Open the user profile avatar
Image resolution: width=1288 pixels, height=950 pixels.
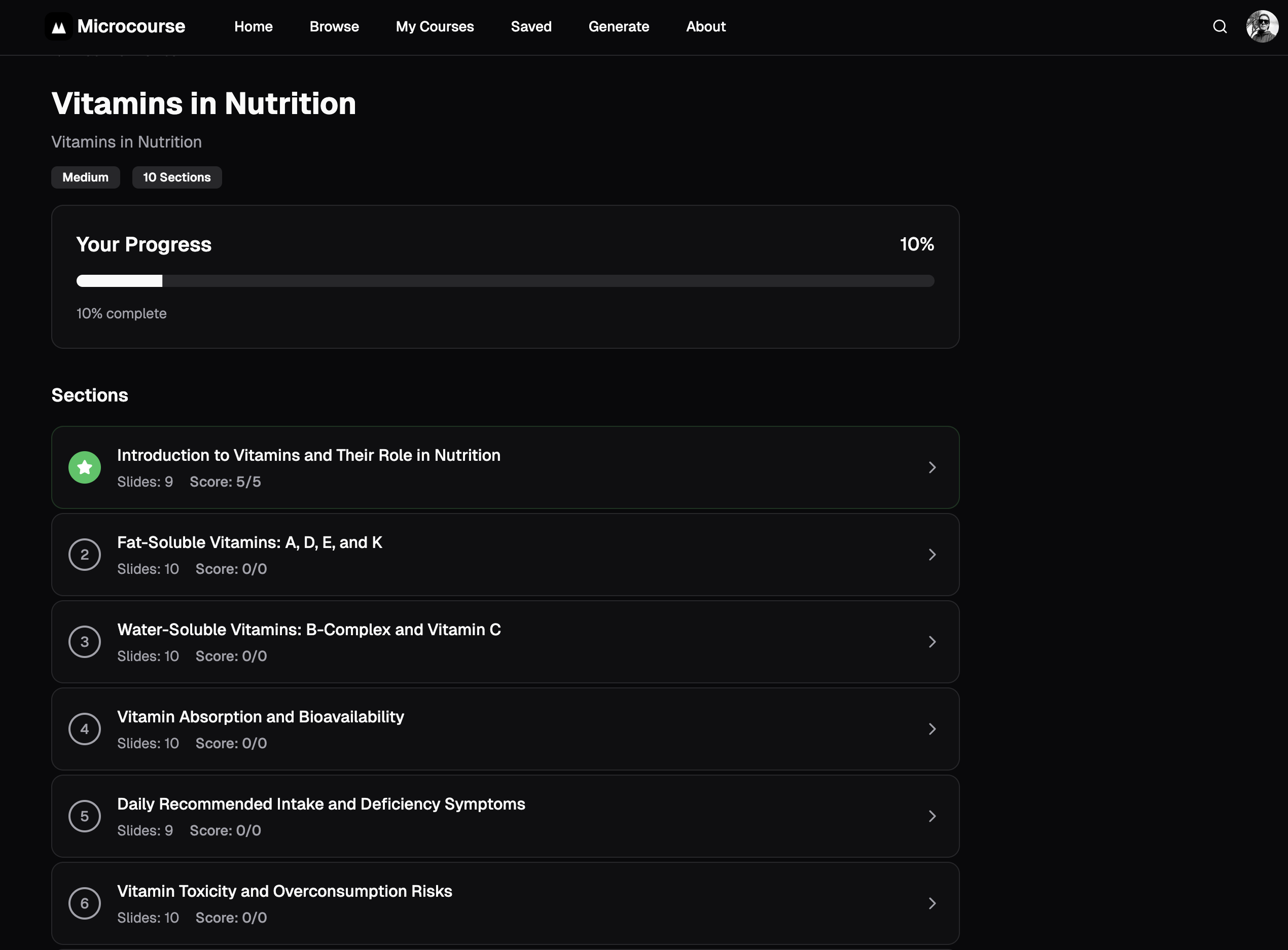point(1262,26)
